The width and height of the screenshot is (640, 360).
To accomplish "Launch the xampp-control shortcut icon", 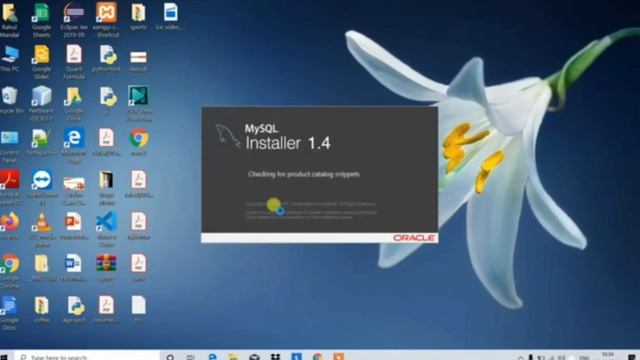I will pyautogui.click(x=106, y=20).
